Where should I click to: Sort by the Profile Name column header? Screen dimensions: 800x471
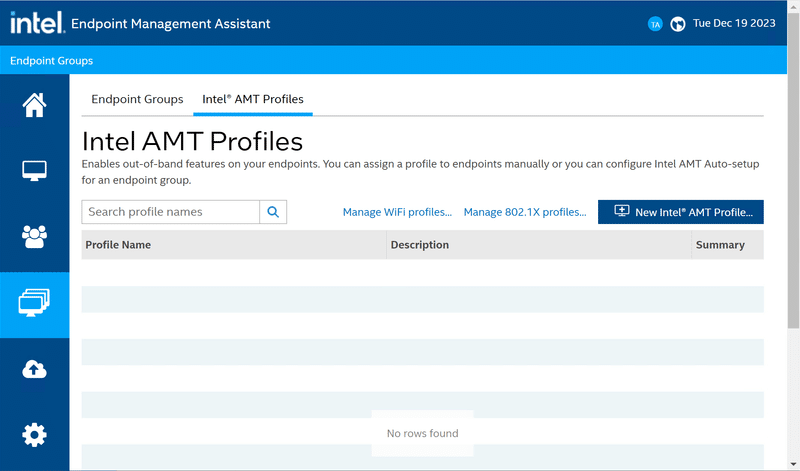tap(118, 245)
